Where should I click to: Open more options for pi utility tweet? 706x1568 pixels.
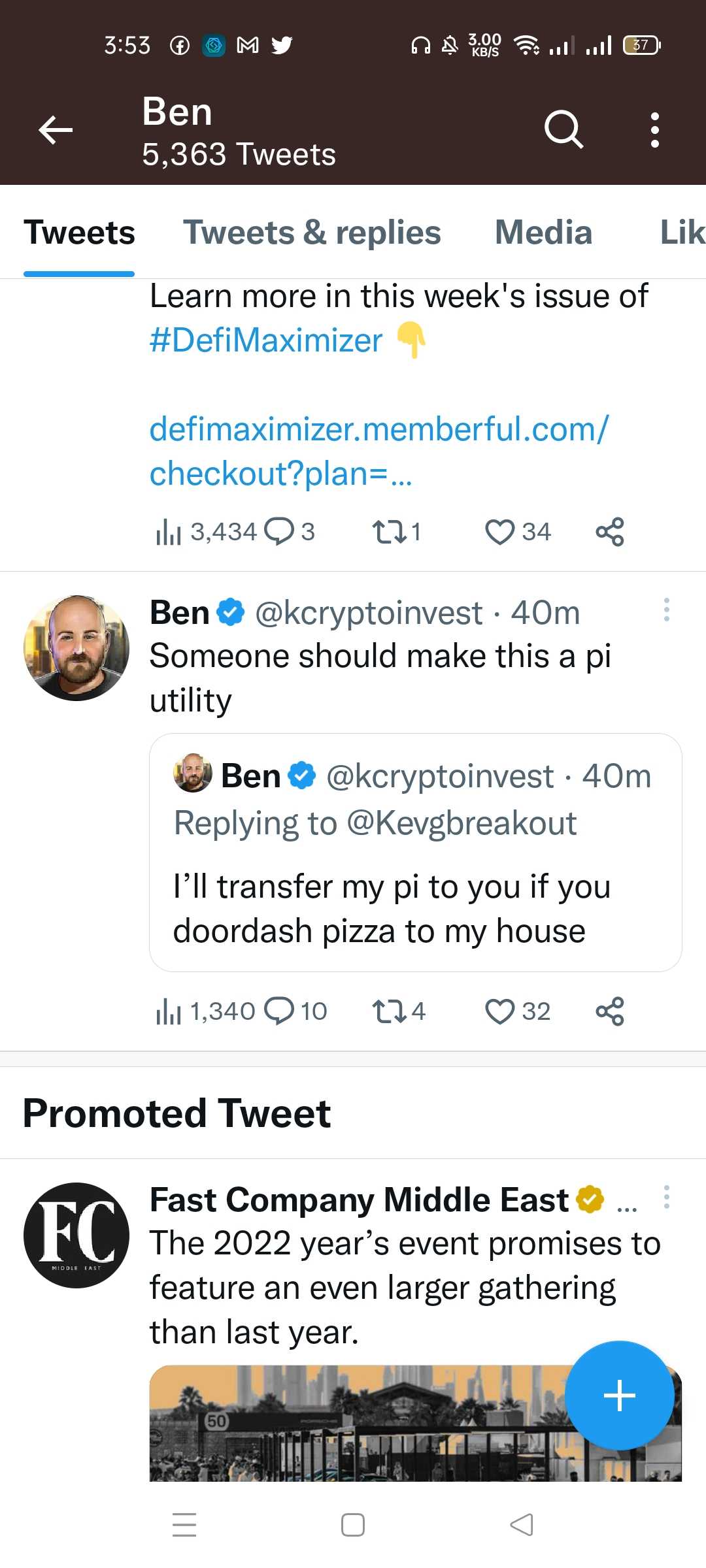point(666,610)
